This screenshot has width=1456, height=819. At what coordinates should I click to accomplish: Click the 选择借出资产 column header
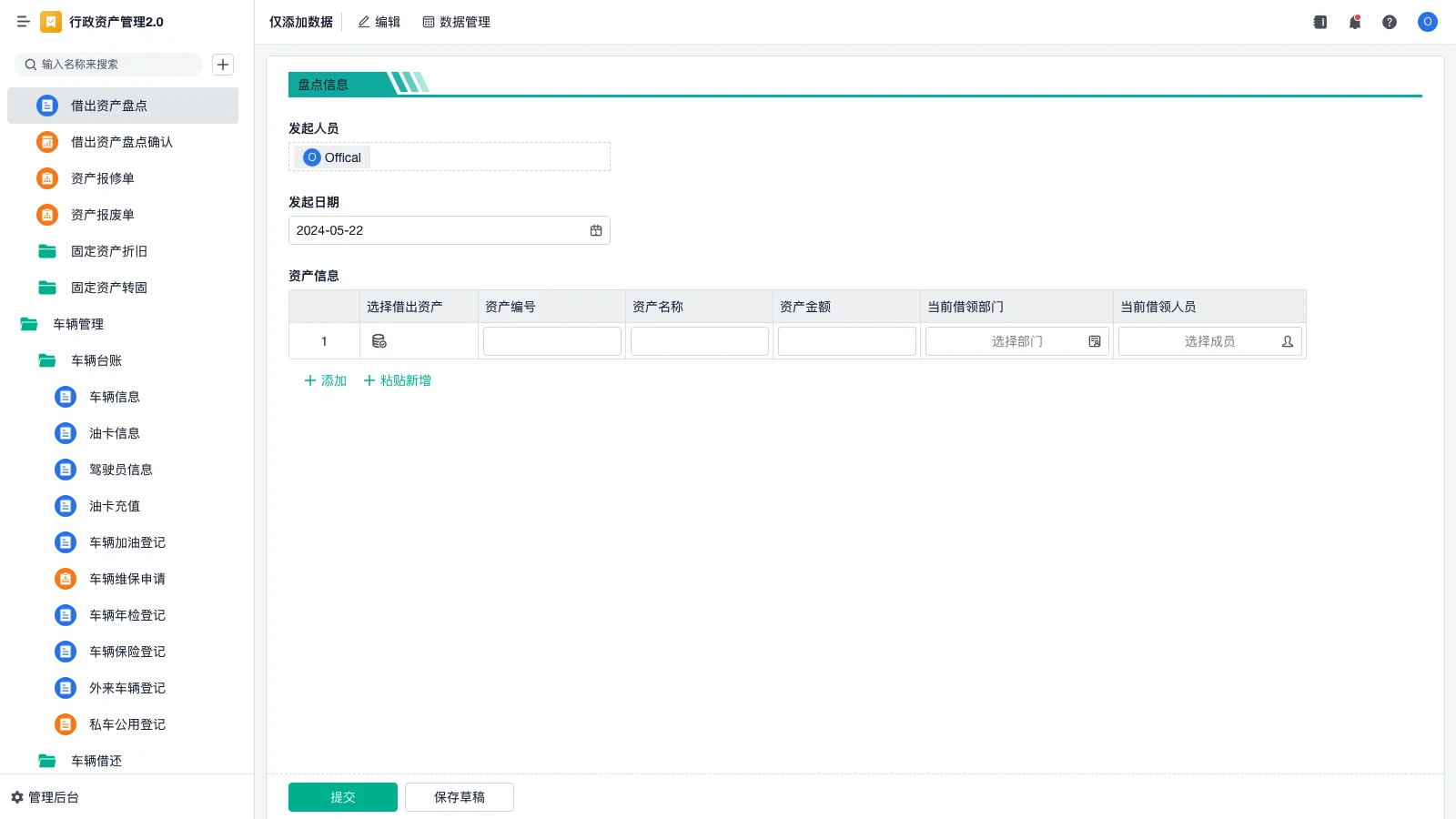tap(420, 307)
